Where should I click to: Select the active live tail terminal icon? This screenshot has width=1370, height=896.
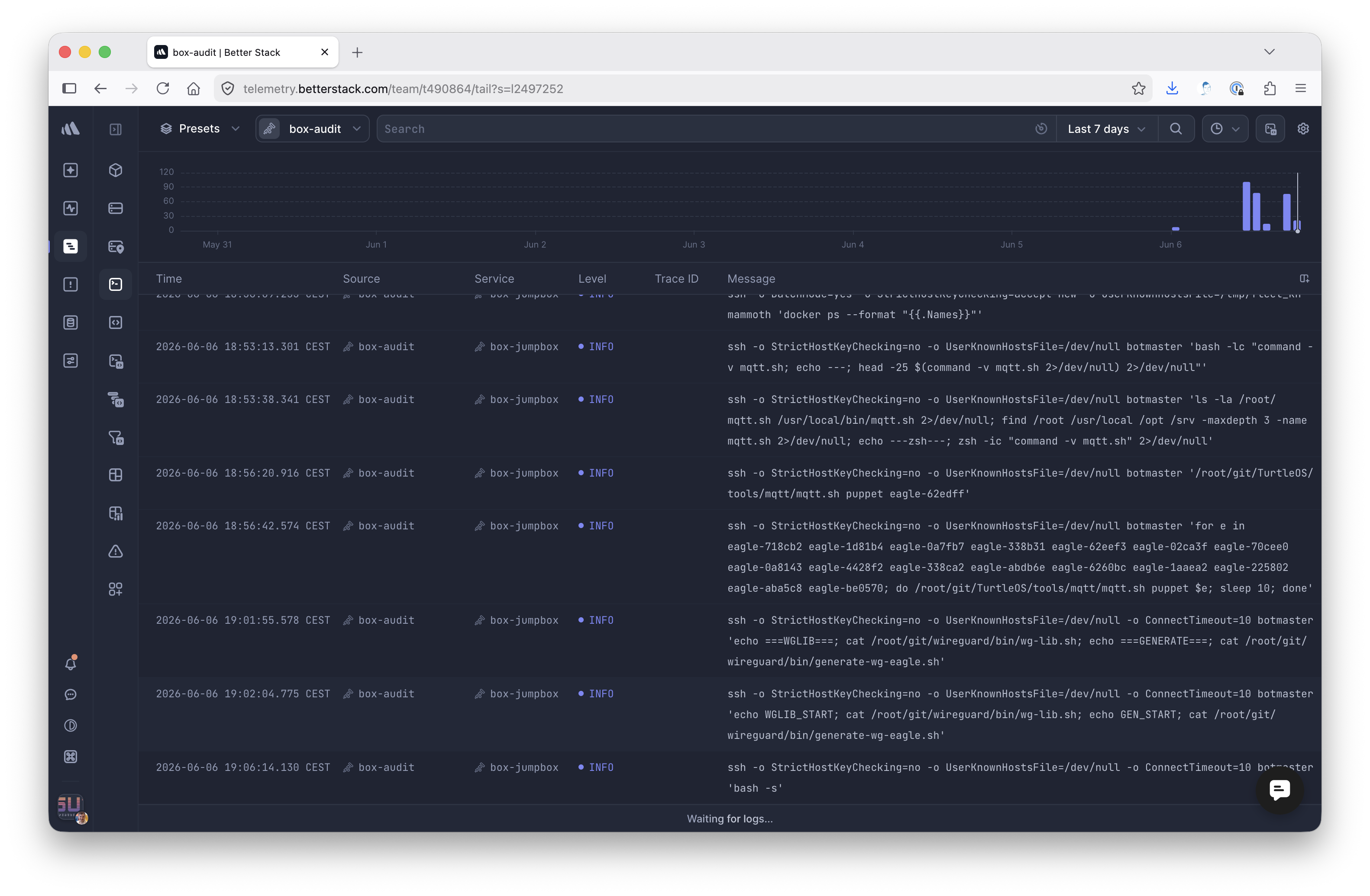[116, 284]
